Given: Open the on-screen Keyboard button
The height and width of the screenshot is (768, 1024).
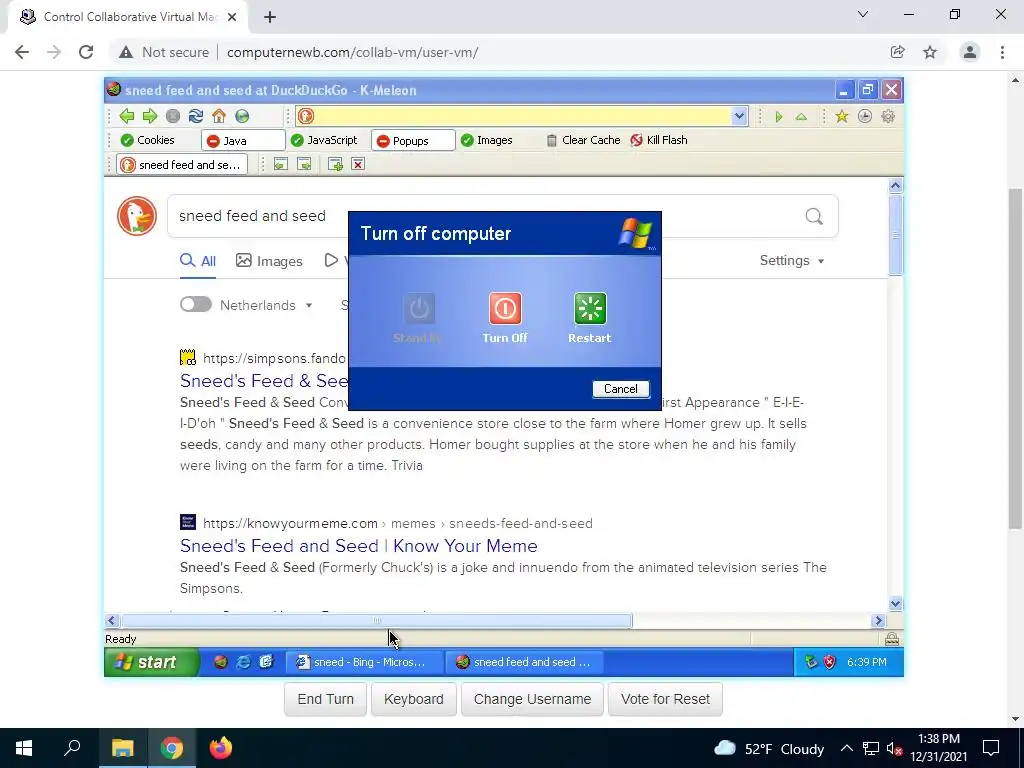Looking at the screenshot, I should pos(413,699).
